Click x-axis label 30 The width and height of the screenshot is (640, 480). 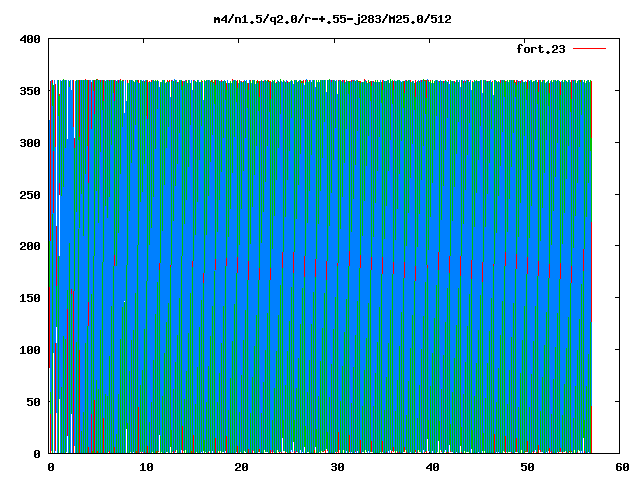(337, 467)
